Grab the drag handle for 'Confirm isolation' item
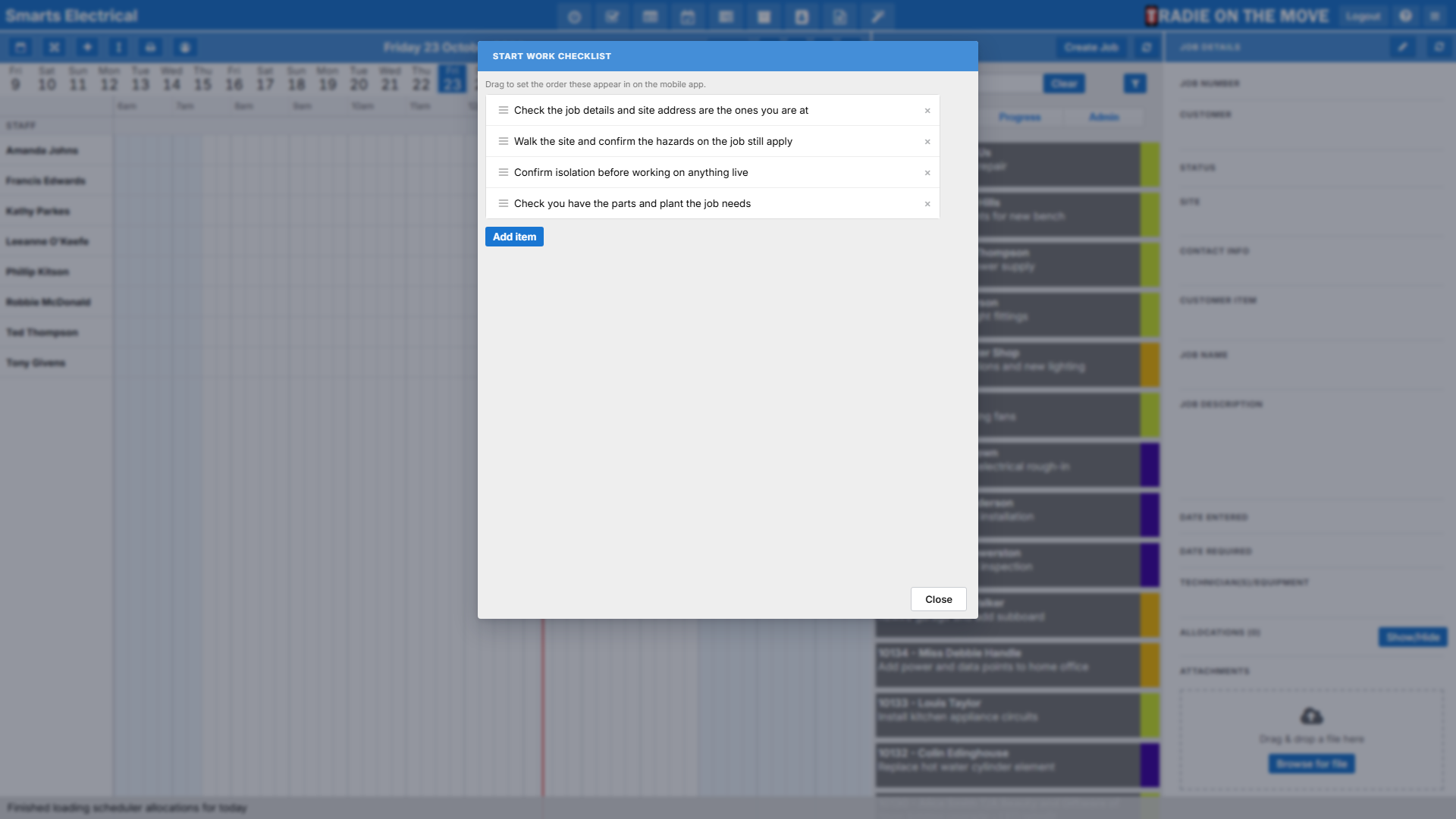Image resolution: width=1456 pixels, height=819 pixels. pos(503,172)
